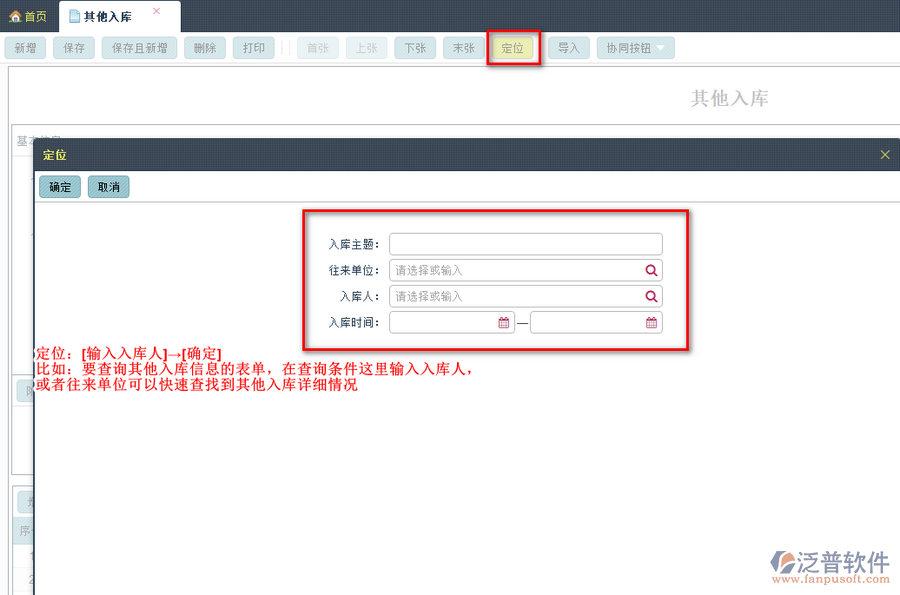Open the 首页 home tab
The image size is (900, 595).
click(28, 17)
